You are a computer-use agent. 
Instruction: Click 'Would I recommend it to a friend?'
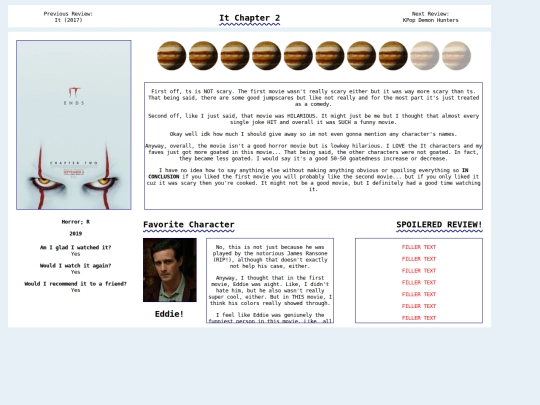pyautogui.click(x=76, y=284)
